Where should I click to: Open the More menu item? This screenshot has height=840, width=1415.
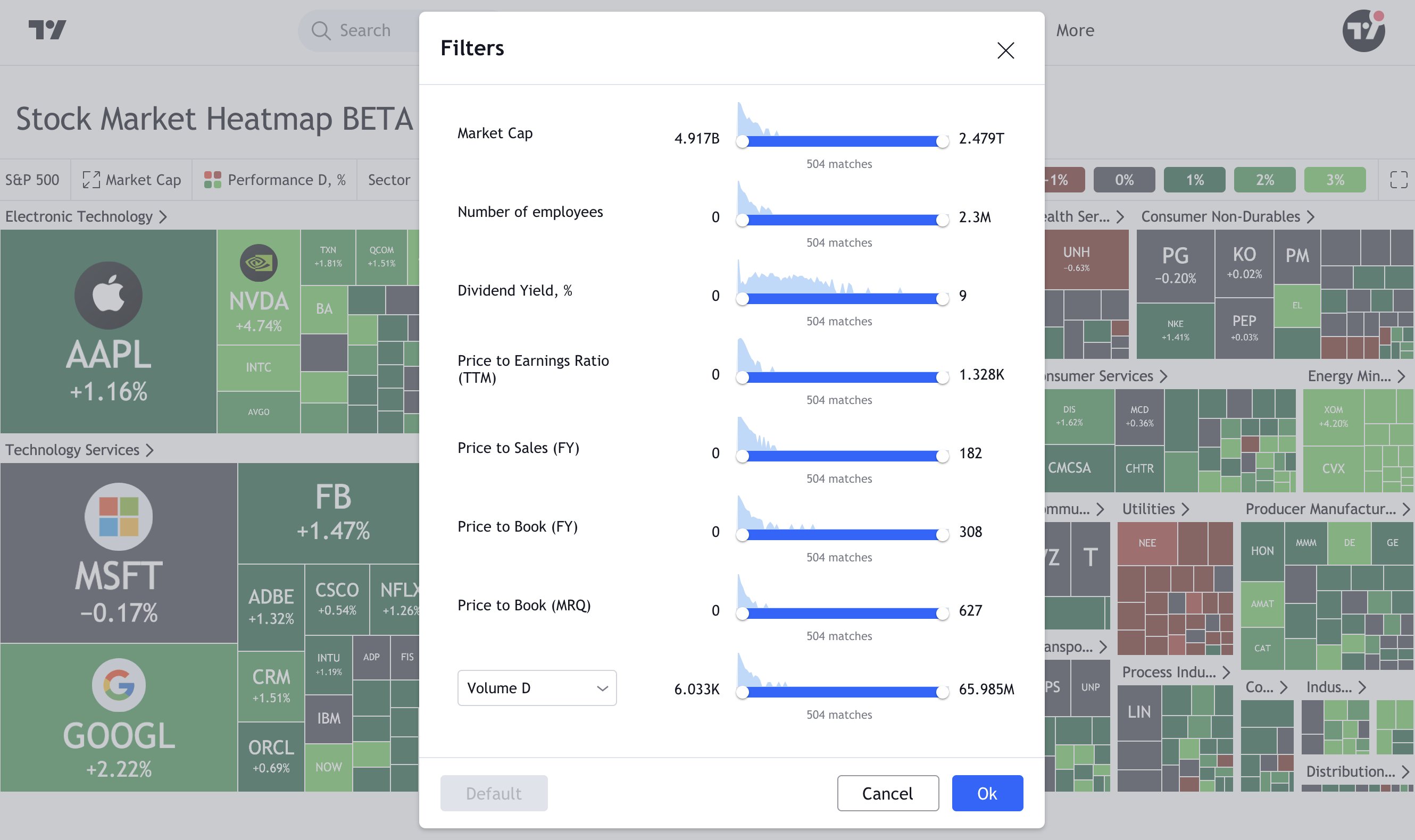point(1075,30)
